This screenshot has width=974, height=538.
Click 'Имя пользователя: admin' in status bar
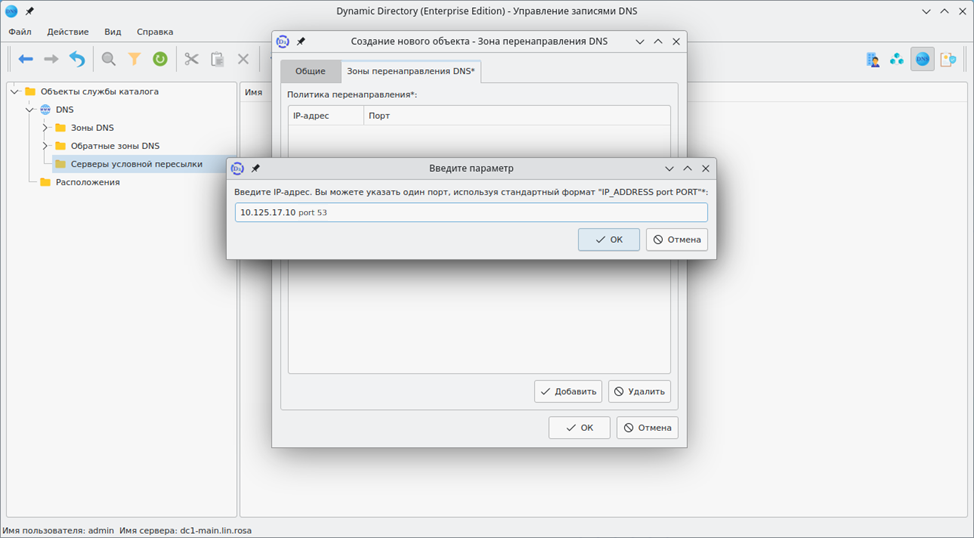pyautogui.click(x=58, y=531)
